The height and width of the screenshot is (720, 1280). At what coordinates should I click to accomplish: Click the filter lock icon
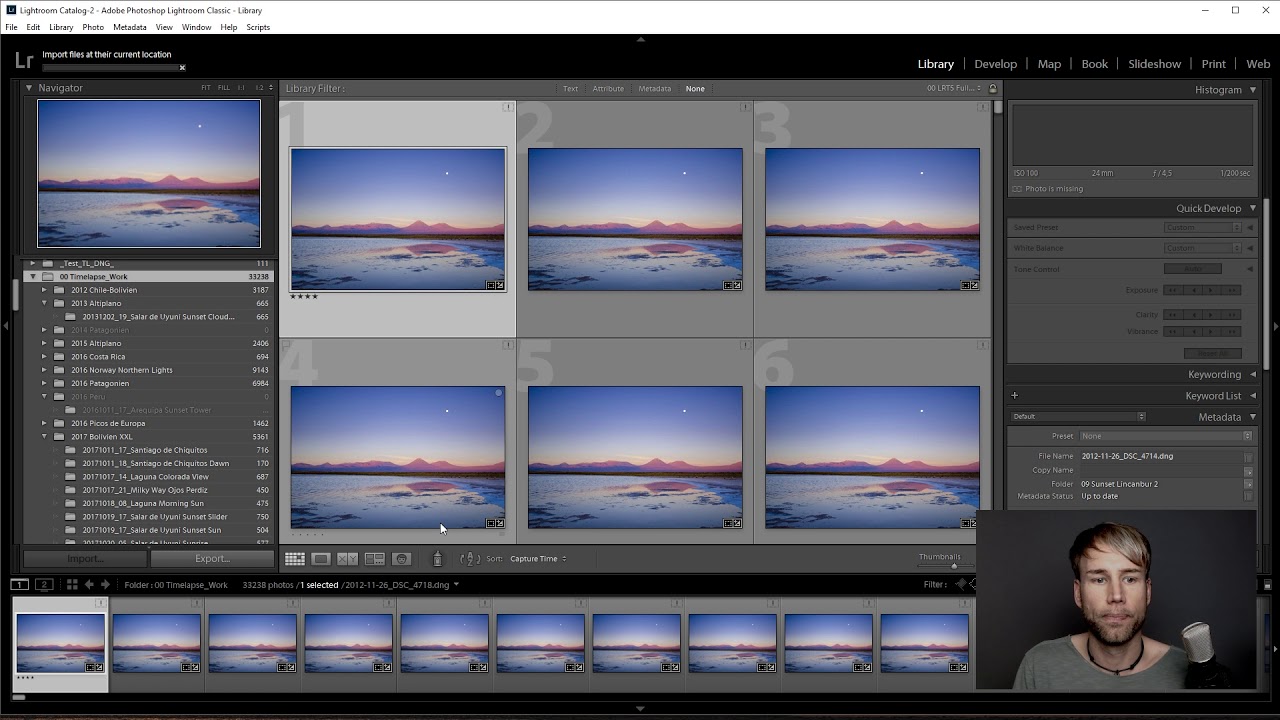pyautogui.click(x=993, y=88)
